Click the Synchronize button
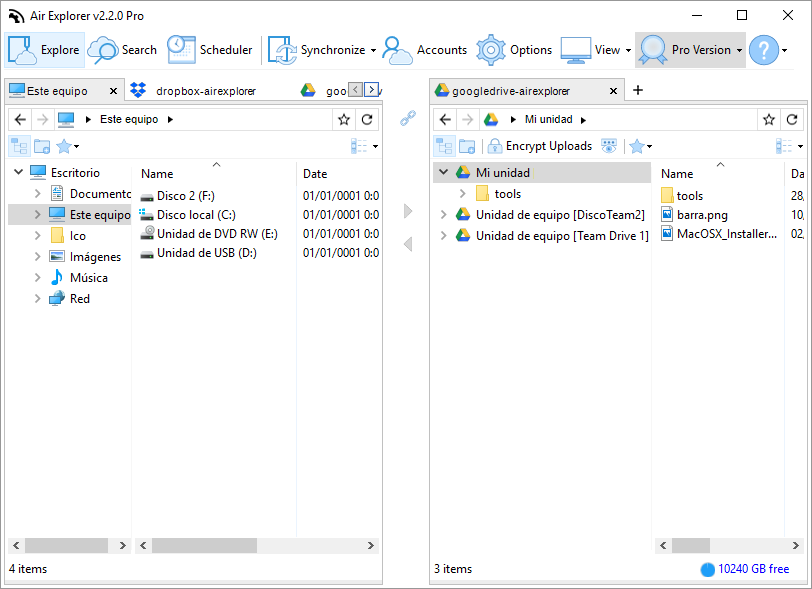Image resolution: width=812 pixels, height=589 pixels. (x=316, y=50)
